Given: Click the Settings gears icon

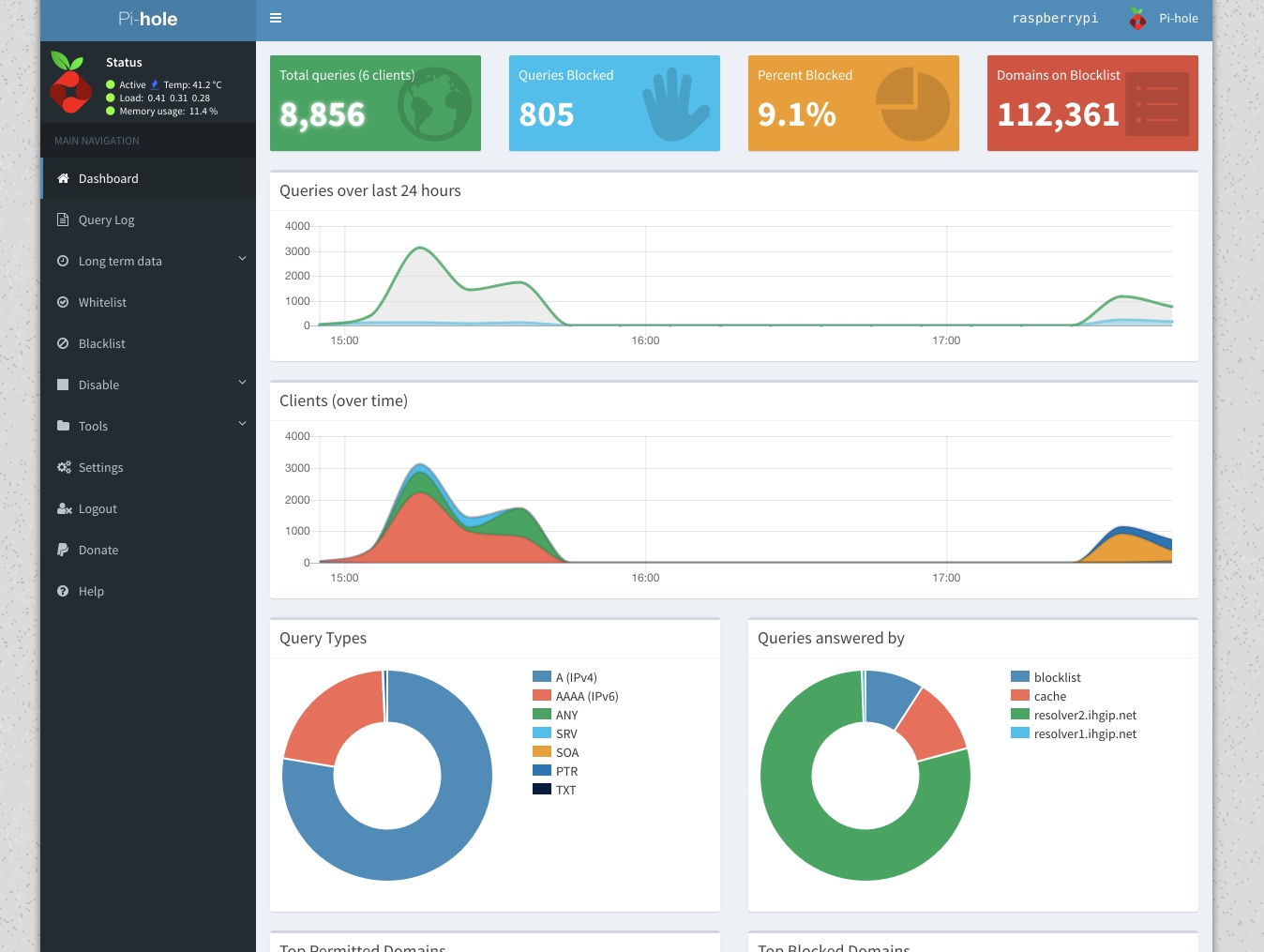Looking at the screenshot, I should [64, 467].
